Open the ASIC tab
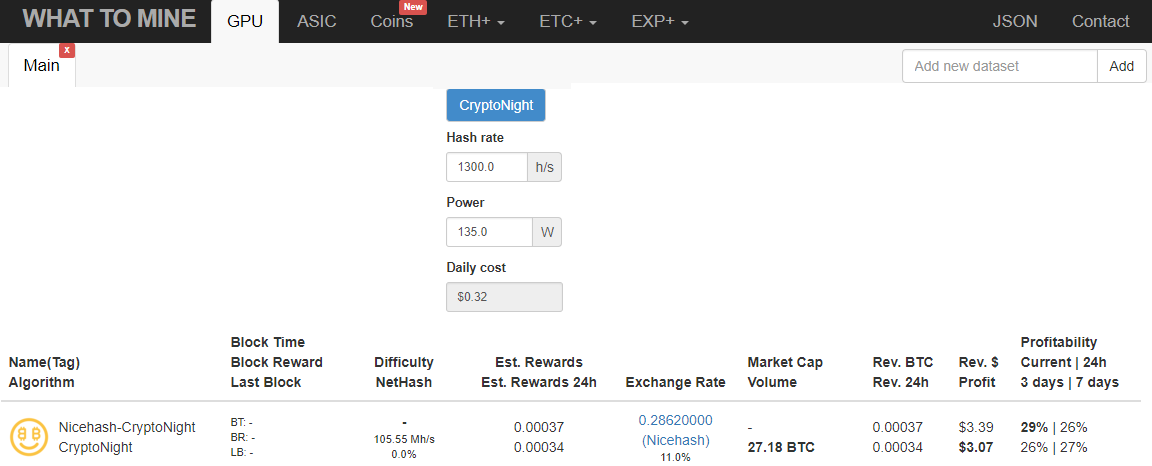Image resolution: width=1152 pixels, height=466 pixels. click(317, 21)
